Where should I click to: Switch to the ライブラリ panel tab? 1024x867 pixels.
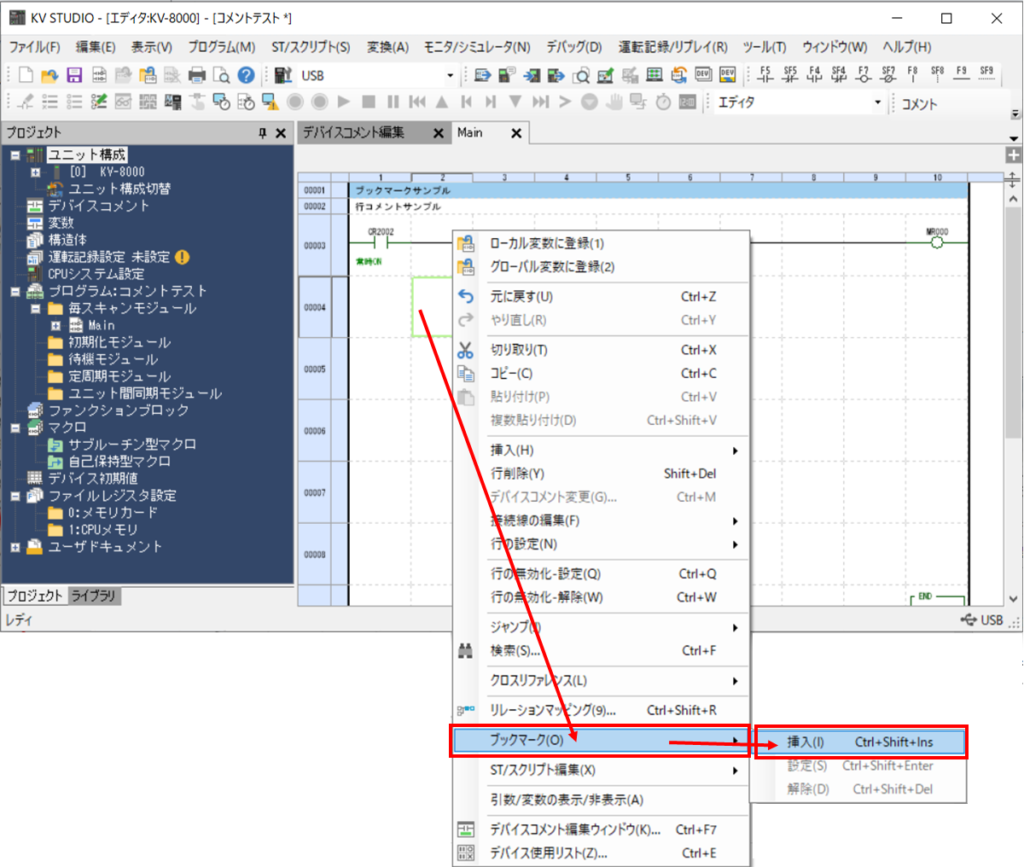coord(93,595)
